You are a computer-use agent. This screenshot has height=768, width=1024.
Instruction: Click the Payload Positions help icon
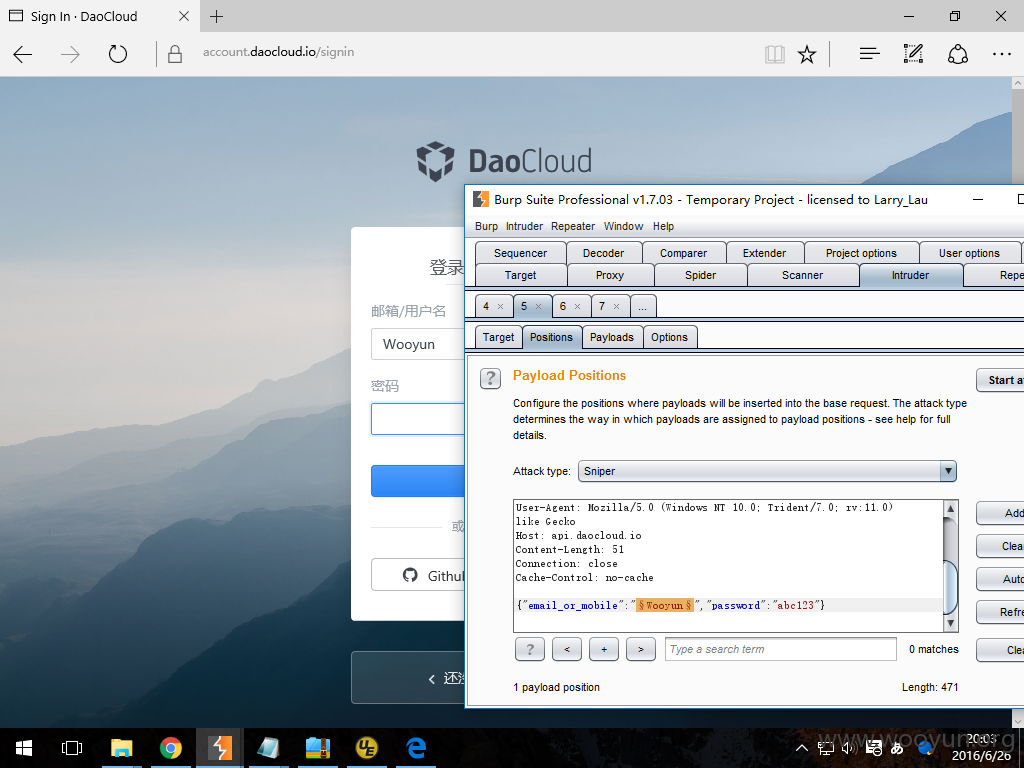[490, 378]
